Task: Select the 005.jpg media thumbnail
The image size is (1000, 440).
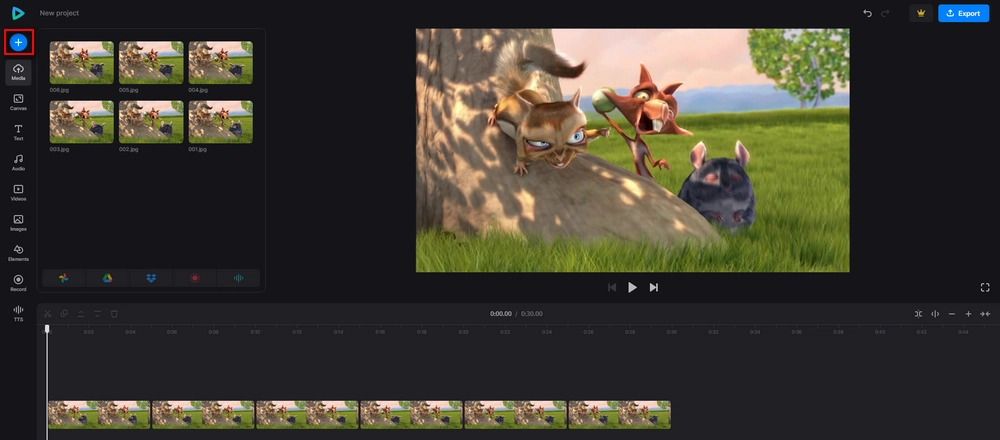Action: (151, 62)
